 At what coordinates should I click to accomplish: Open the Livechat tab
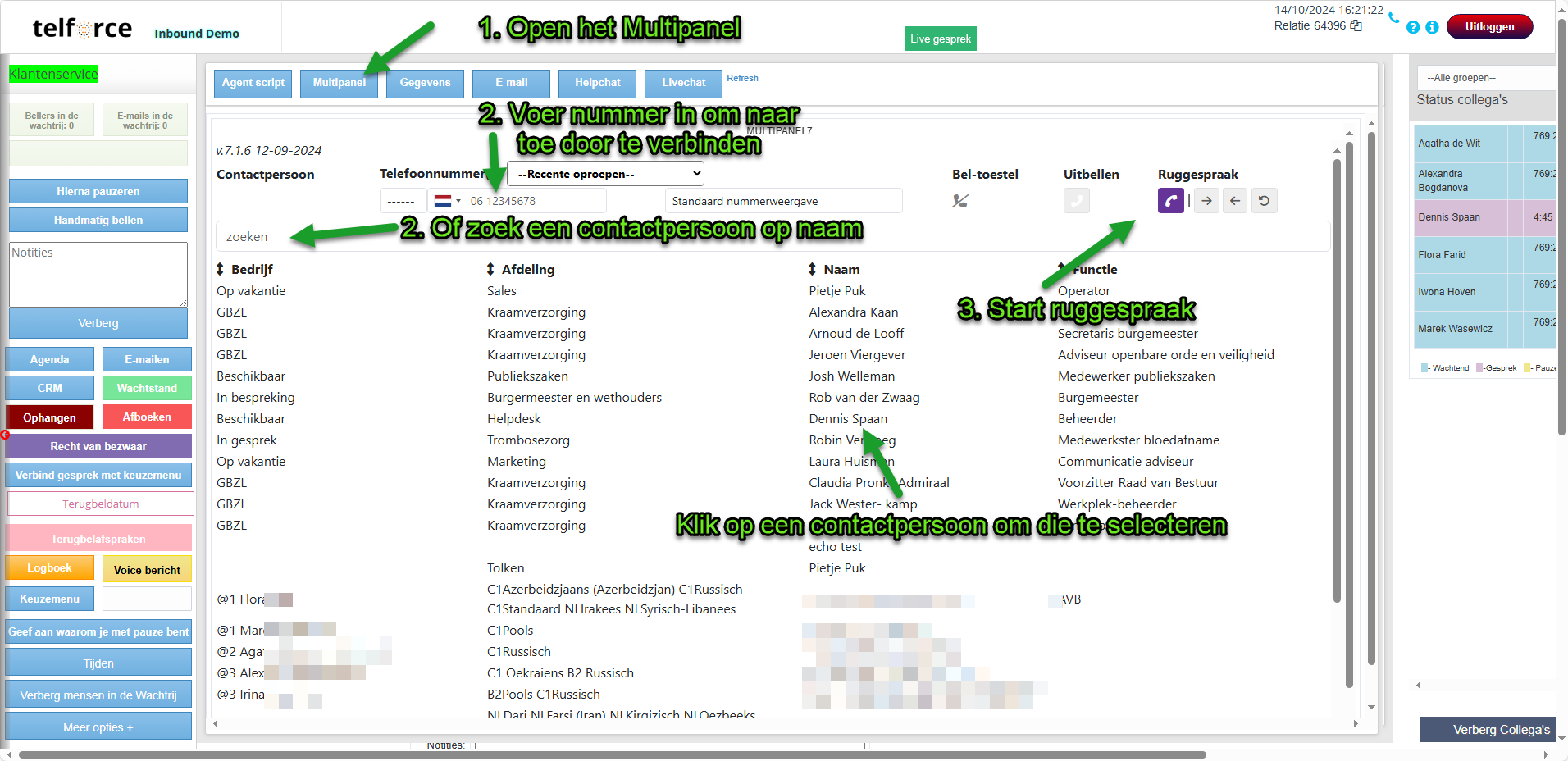(x=683, y=83)
